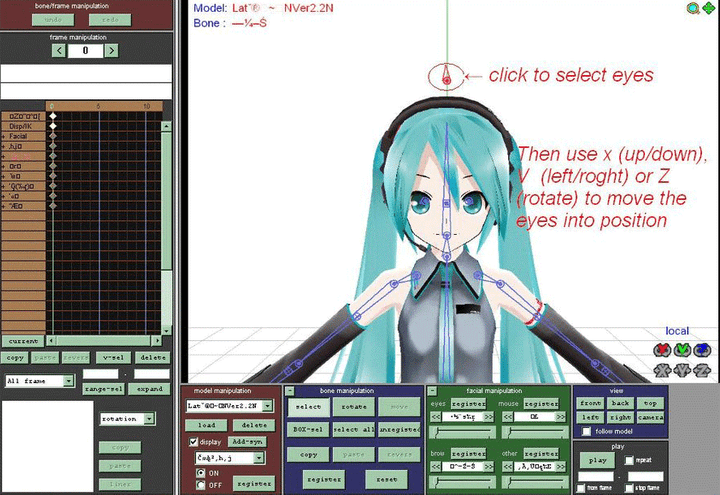Click the other morph next >> arrow
Image resolution: width=720 pixels, height=495 pixels.
click(561, 467)
